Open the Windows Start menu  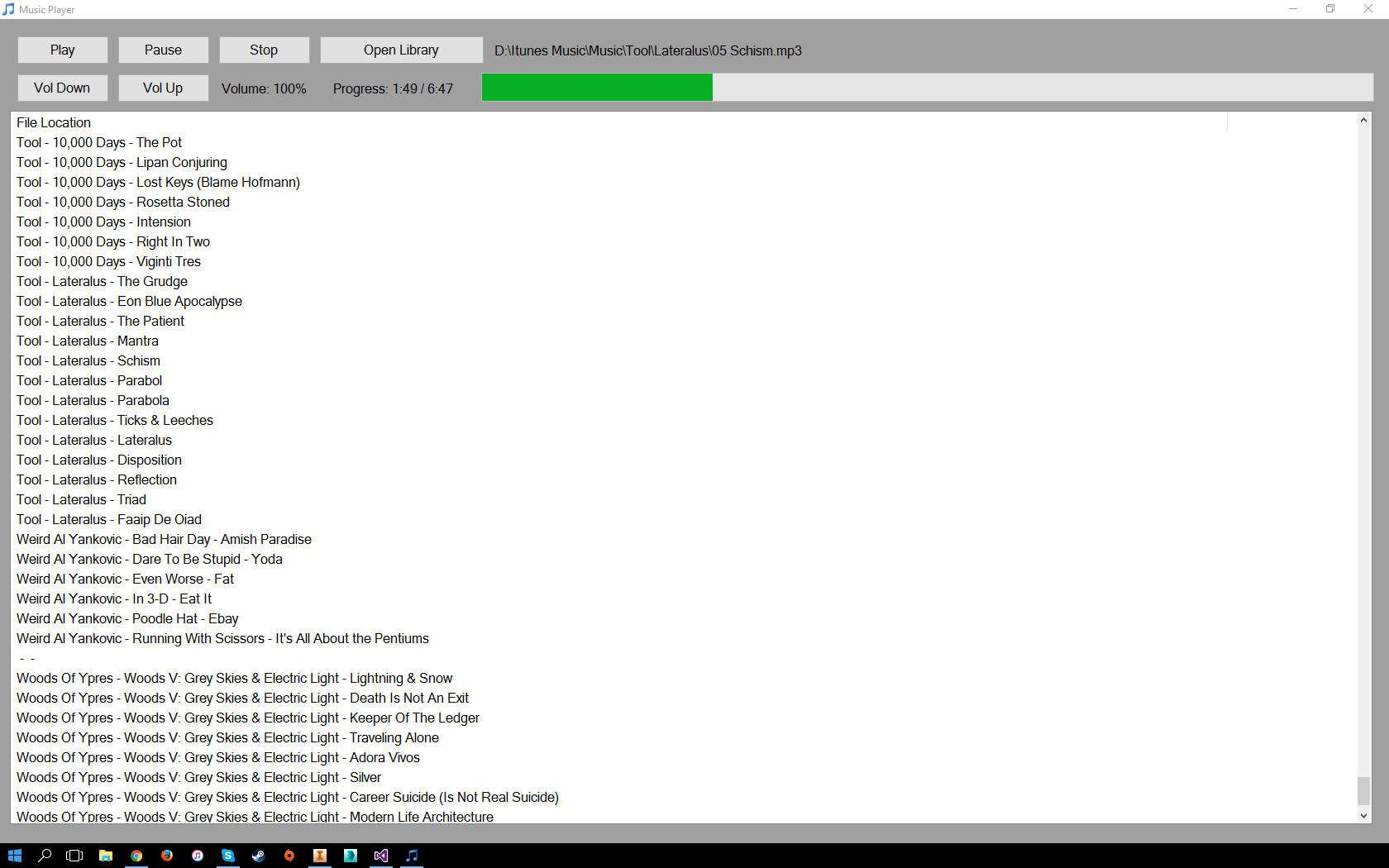[15, 856]
